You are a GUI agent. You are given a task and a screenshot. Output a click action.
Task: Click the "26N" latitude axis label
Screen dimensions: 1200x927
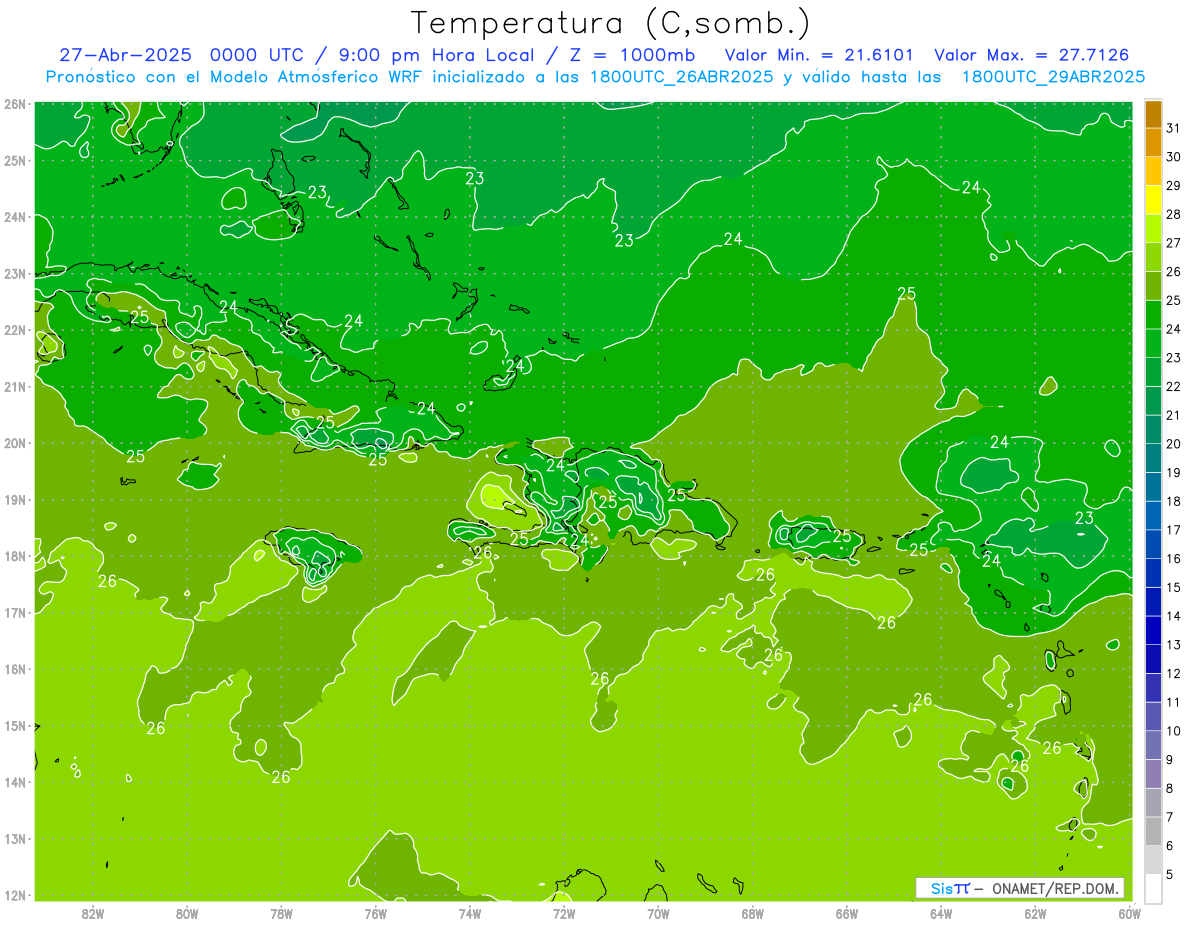[15, 104]
